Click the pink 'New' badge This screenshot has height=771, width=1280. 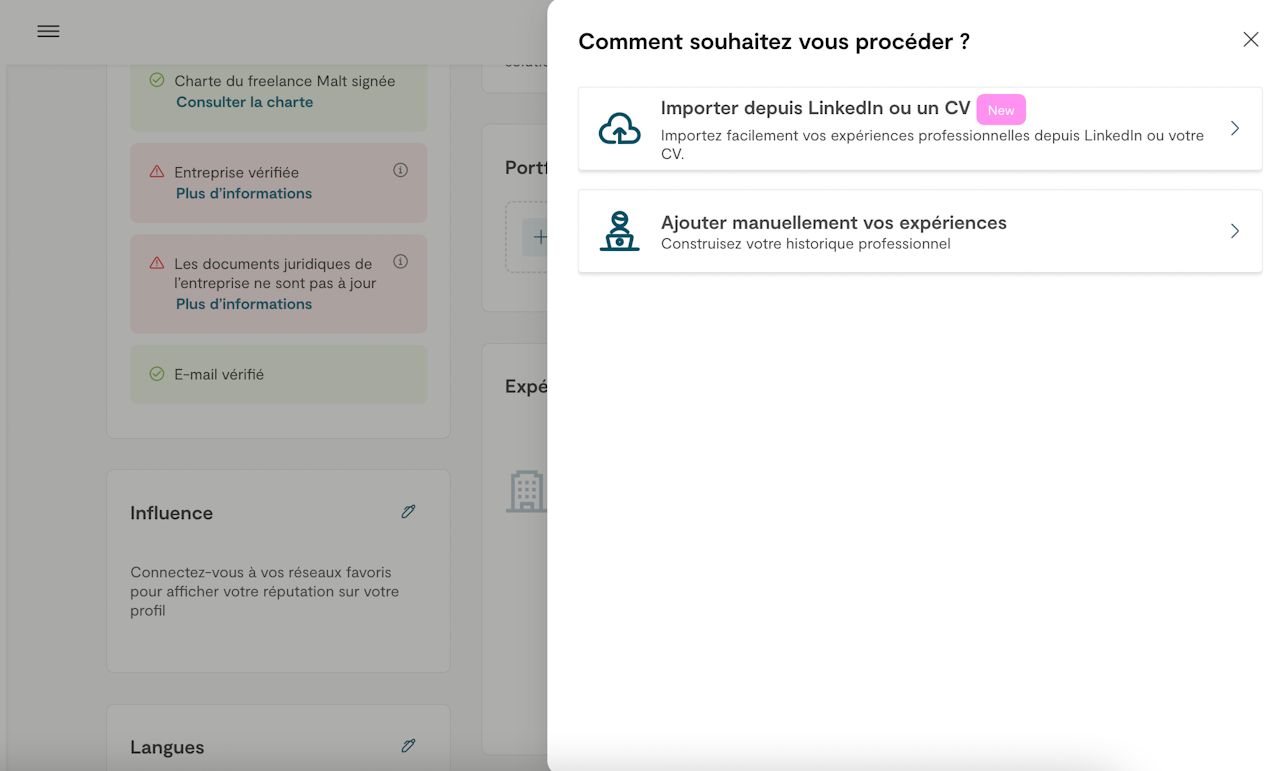coord(1001,110)
